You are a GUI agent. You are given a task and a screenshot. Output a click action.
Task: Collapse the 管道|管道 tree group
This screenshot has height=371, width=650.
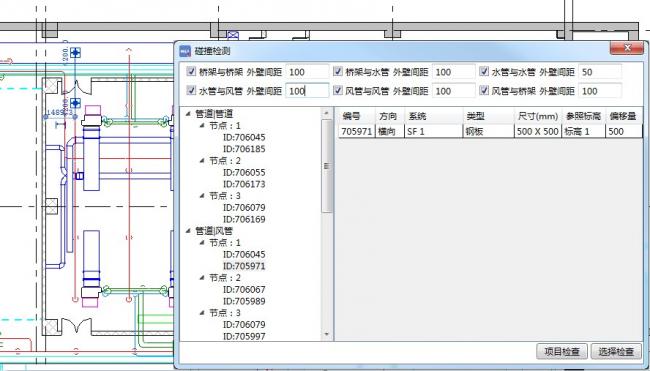click(x=188, y=114)
